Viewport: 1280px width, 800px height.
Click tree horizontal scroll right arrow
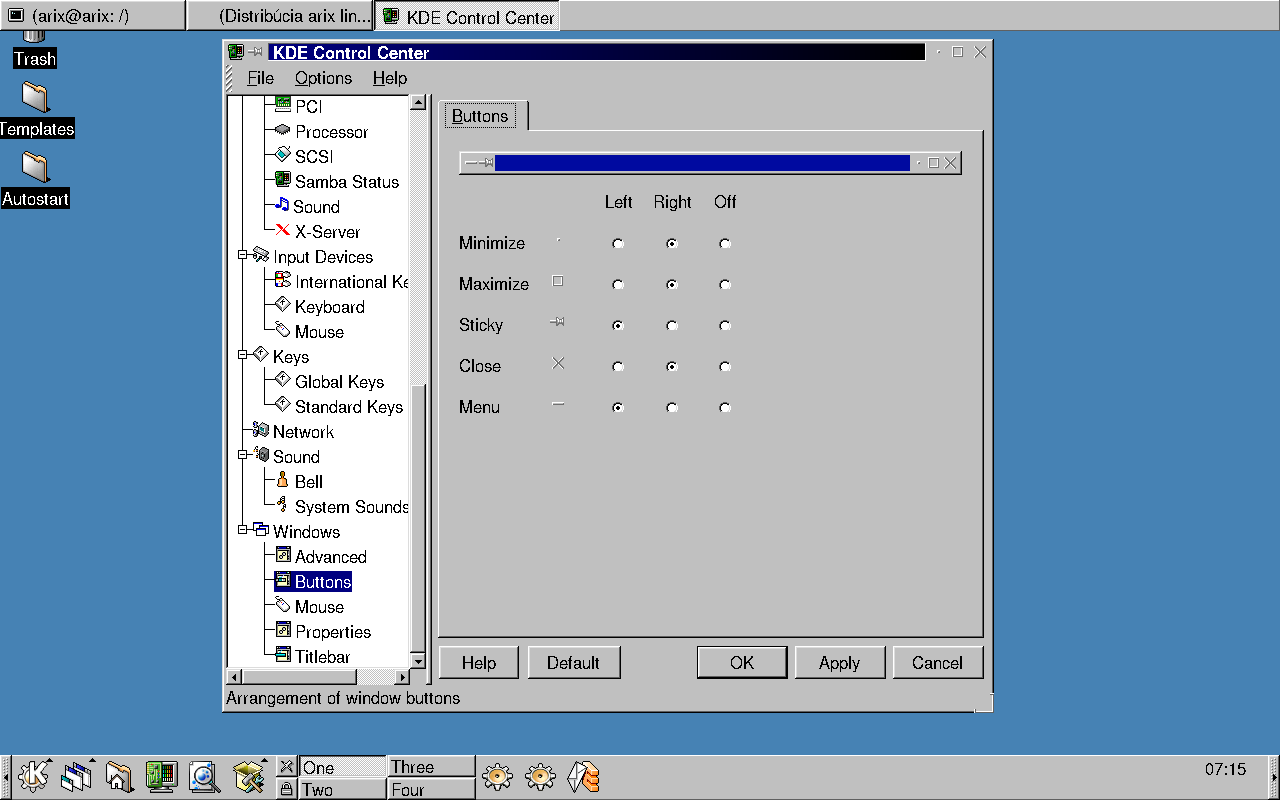pos(403,677)
